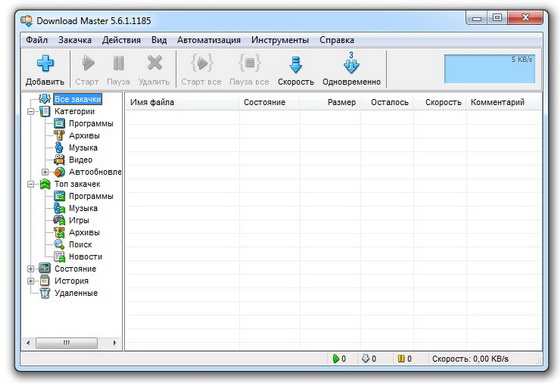
Task: Click the Состояние tree icon
Action: tap(45, 269)
